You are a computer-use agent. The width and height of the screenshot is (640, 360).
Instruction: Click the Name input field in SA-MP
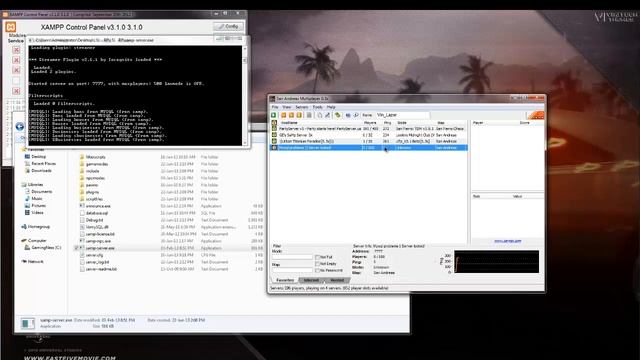point(402,115)
